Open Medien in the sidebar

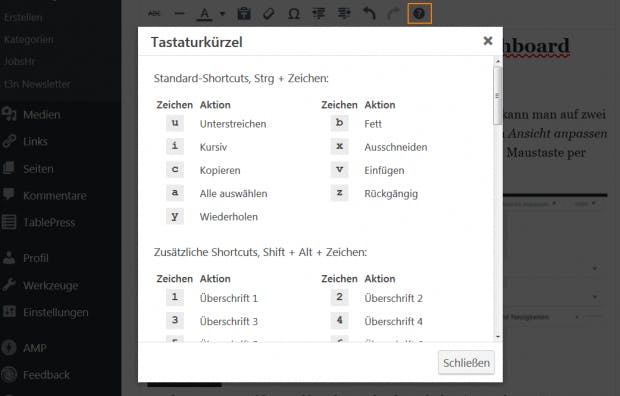[42, 115]
